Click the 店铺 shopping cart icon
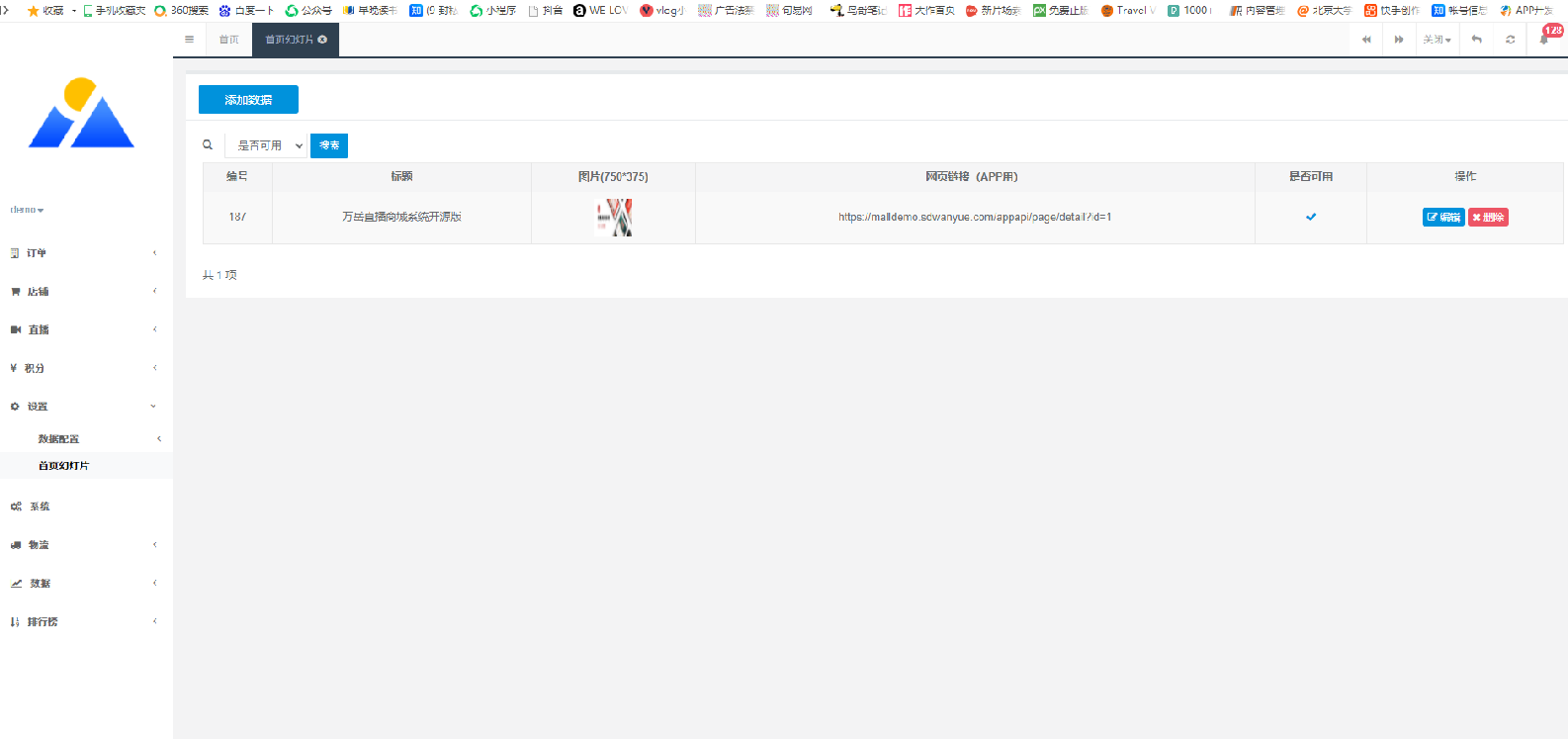The image size is (1568, 739). [x=15, y=292]
